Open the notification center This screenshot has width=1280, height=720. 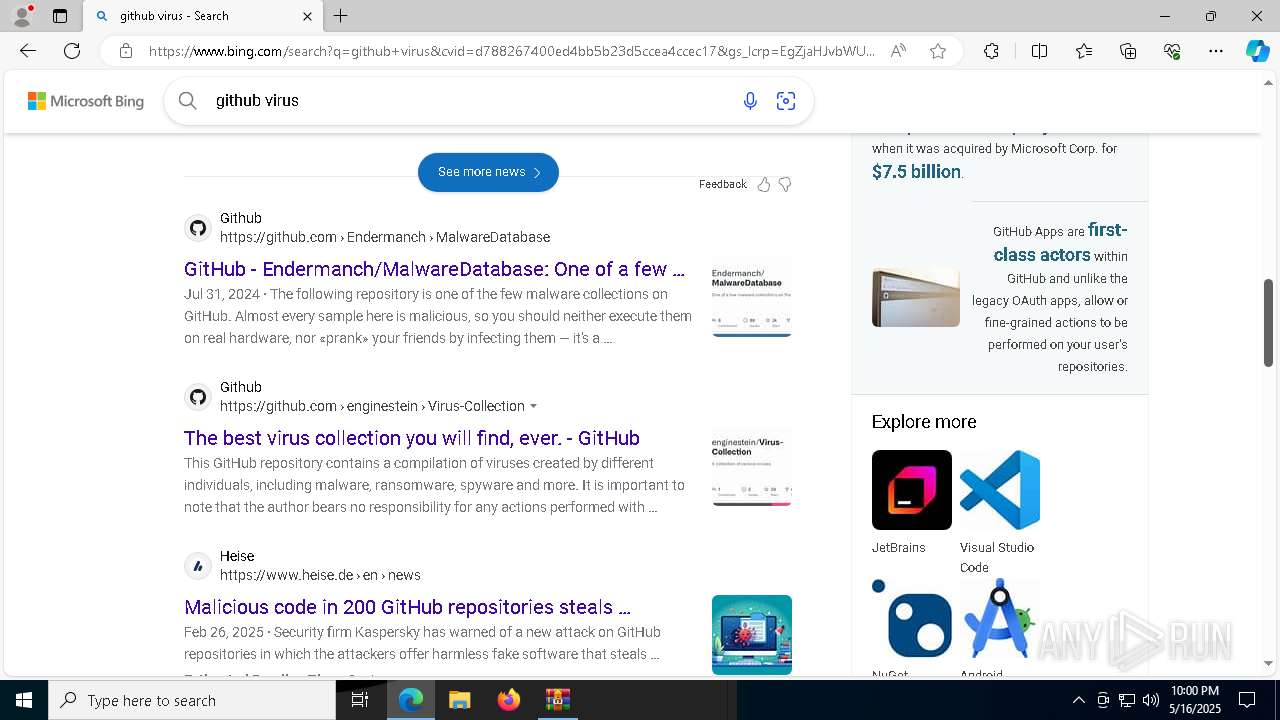point(1247,700)
